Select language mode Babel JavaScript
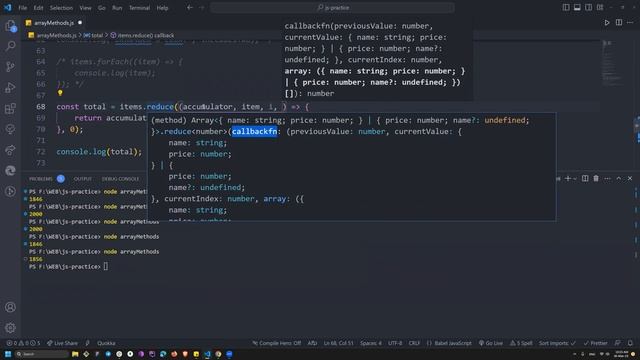This screenshot has height=360, width=640. coord(449,343)
